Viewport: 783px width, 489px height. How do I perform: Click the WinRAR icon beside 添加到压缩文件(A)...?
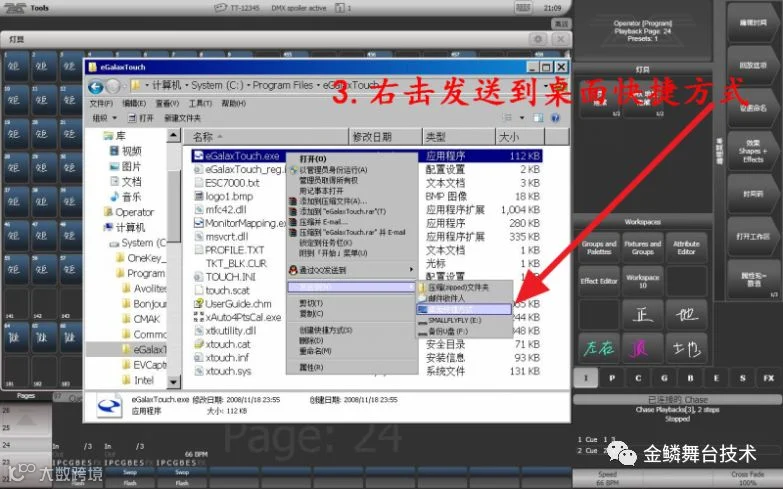pyautogui.click(x=293, y=201)
